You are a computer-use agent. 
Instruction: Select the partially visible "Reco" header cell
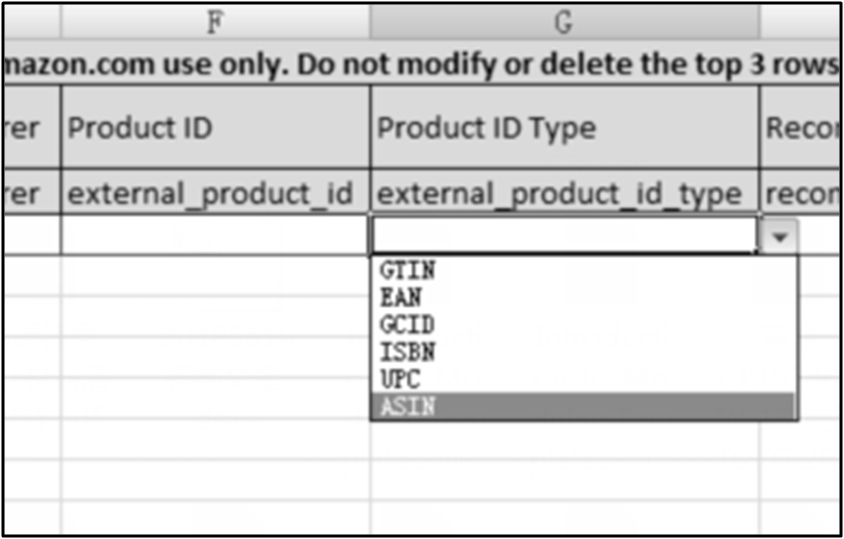coord(800,128)
